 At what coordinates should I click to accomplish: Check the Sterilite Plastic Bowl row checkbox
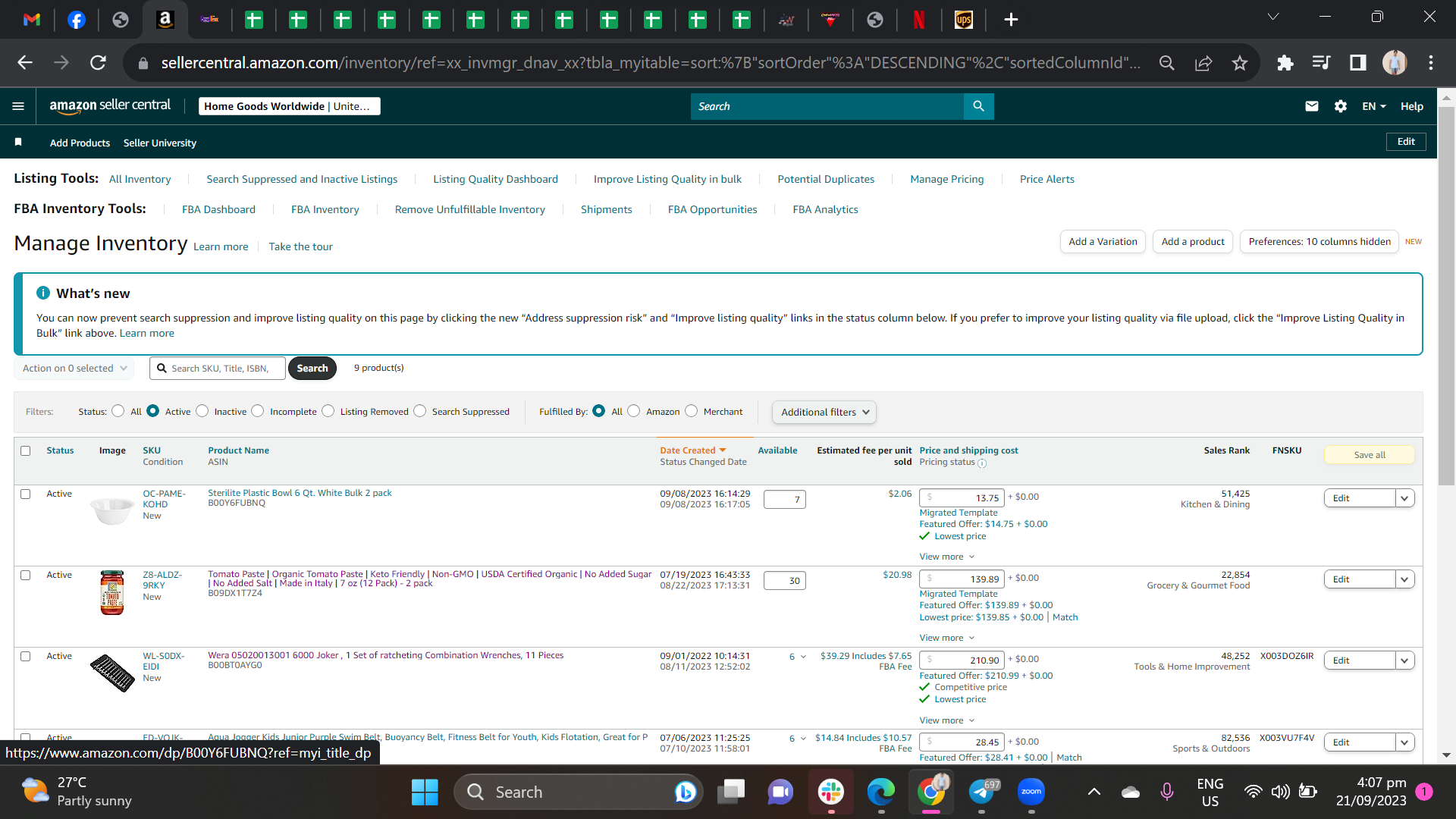(x=26, y=494)
